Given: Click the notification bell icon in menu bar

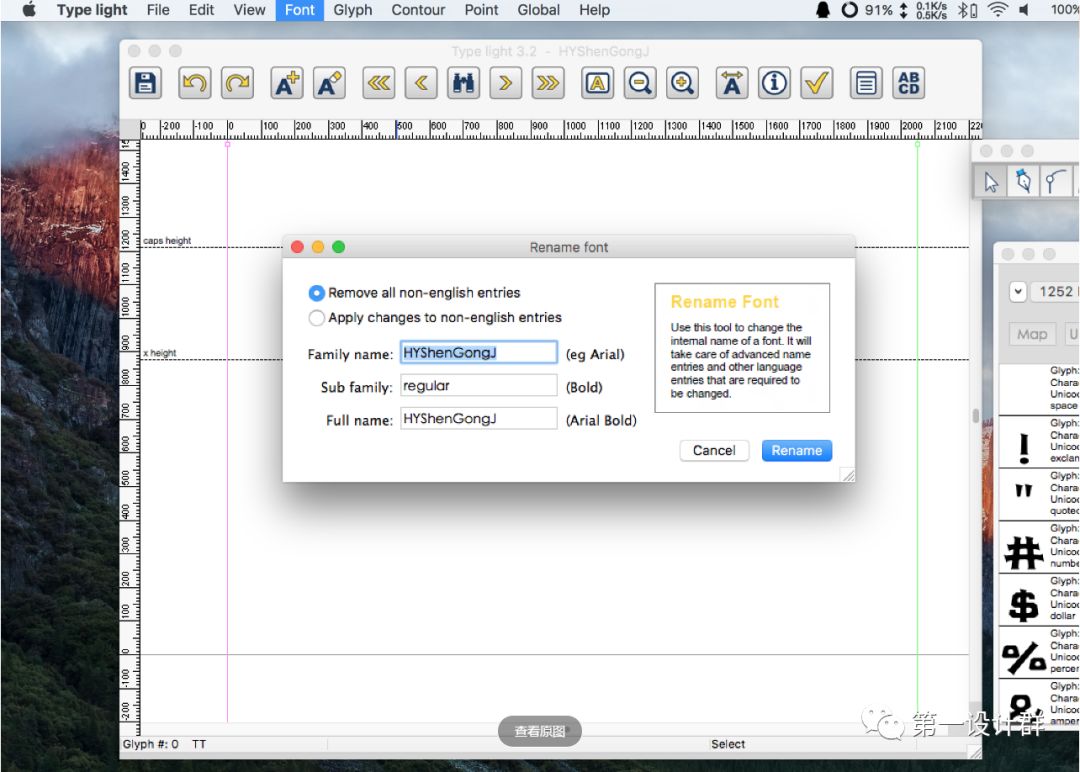Looking at the screenshot, I should coord(822,10).
